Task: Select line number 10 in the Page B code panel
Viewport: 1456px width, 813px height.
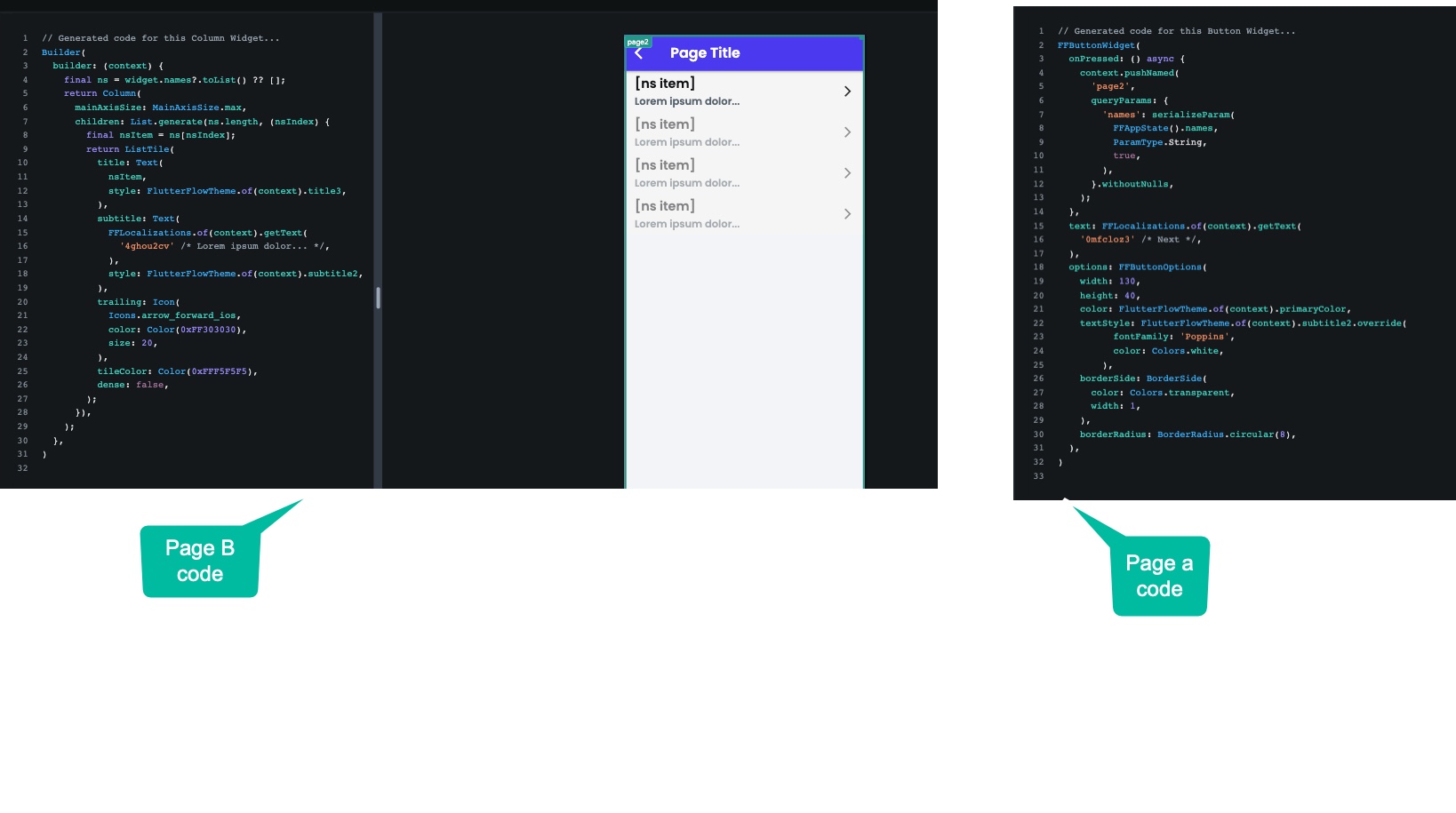Action: click(x=21, y=163)
